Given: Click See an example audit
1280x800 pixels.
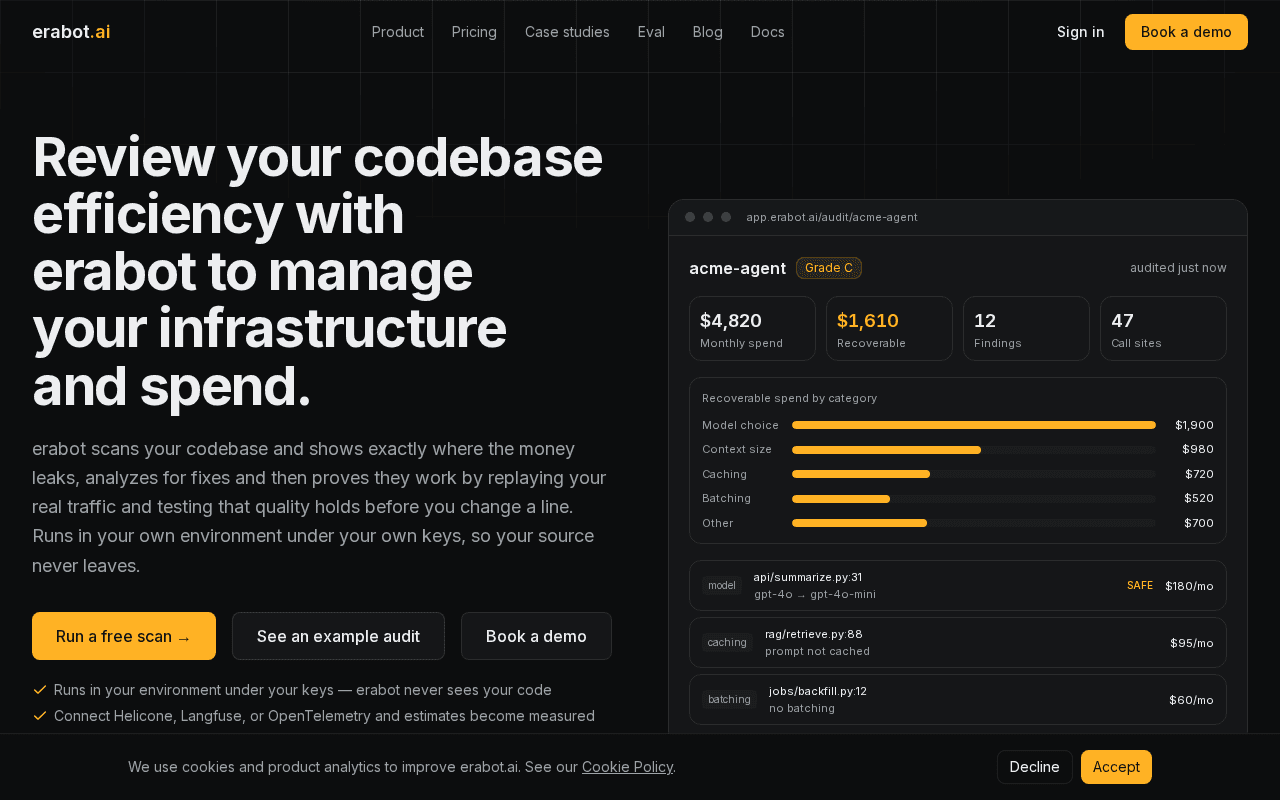Looking at the screenshot, I should tap(338, 636).
